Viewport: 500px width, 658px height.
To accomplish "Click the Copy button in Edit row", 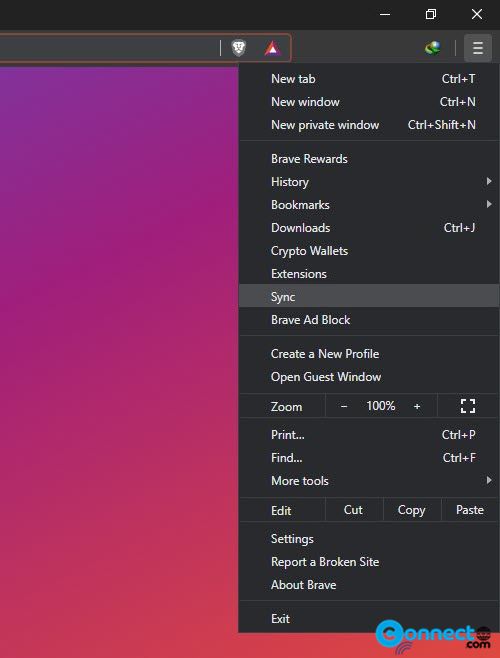I will pos(411,510).
